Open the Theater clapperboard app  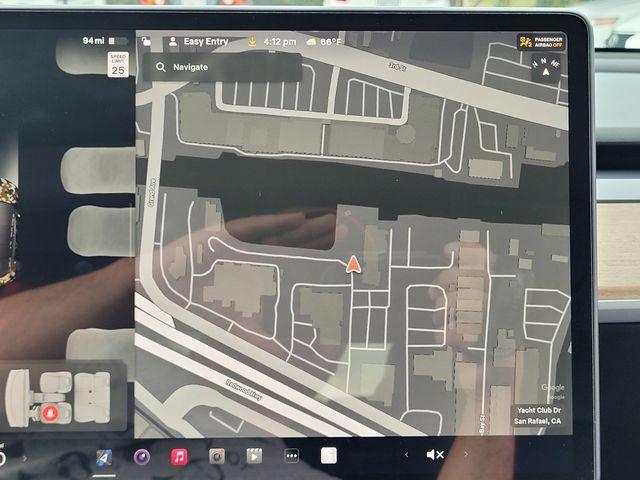(254, 456)
